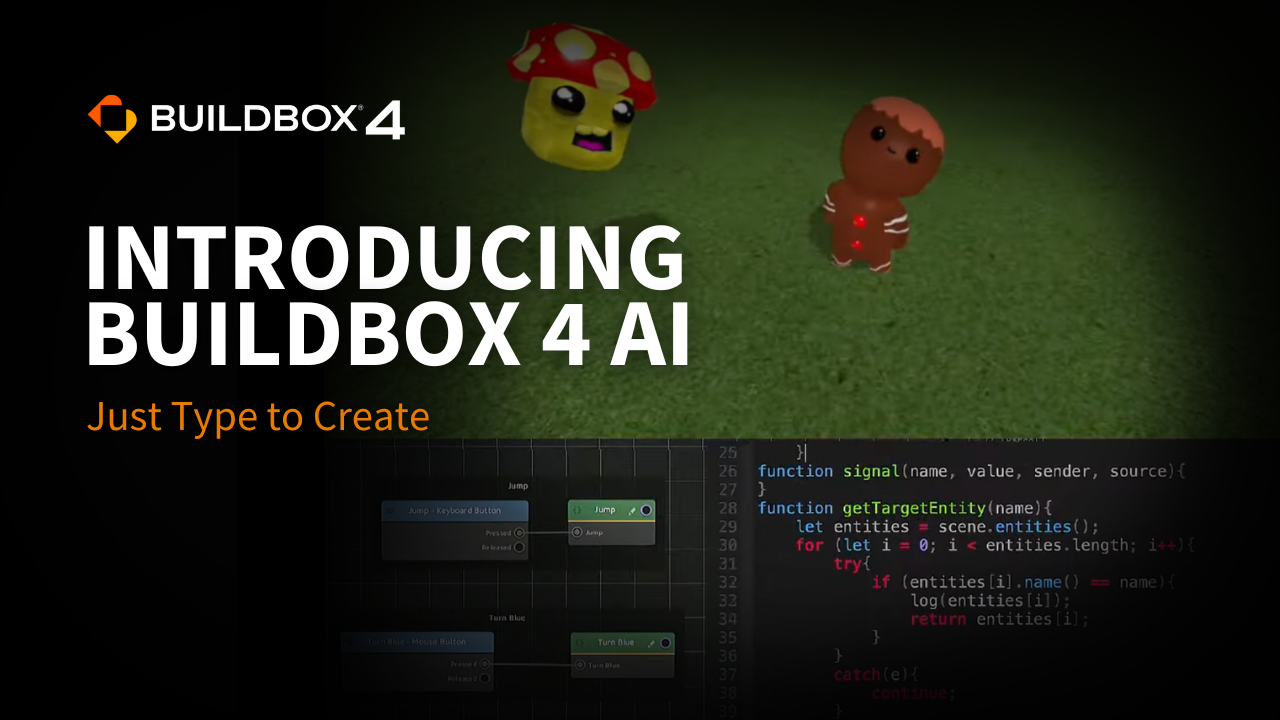1280x720 pixels.
Task: Click the BUILDBOX 4 wordmark text
Action: coord(278,120)
